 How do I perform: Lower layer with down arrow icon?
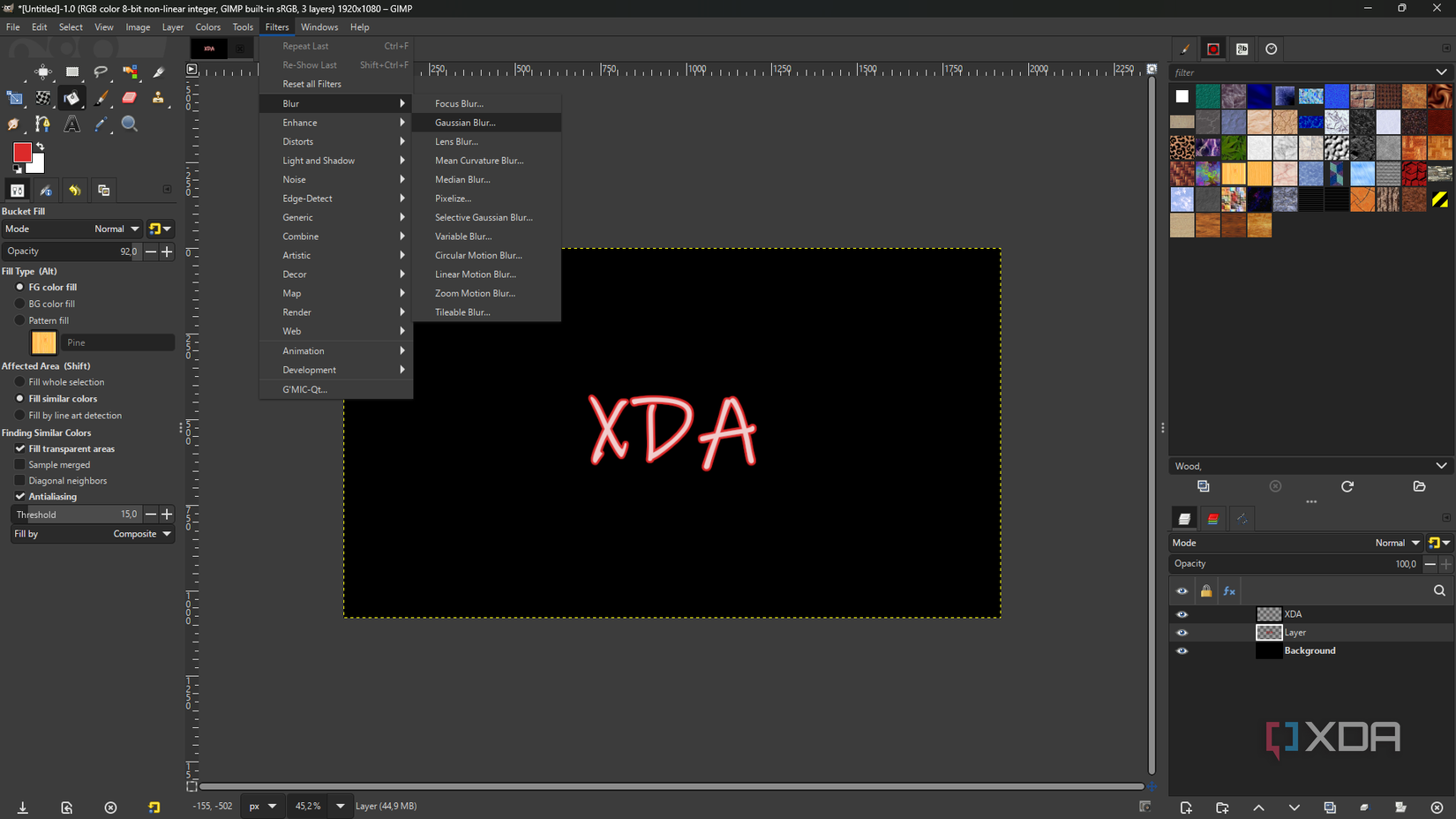pyautogui.click(x=1295, y=808)
